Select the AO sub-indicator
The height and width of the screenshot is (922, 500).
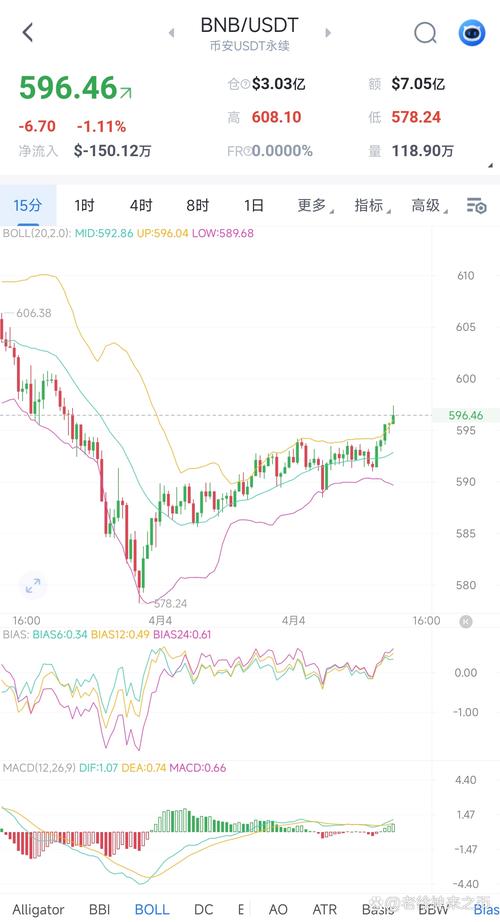(x=278, y=909)
